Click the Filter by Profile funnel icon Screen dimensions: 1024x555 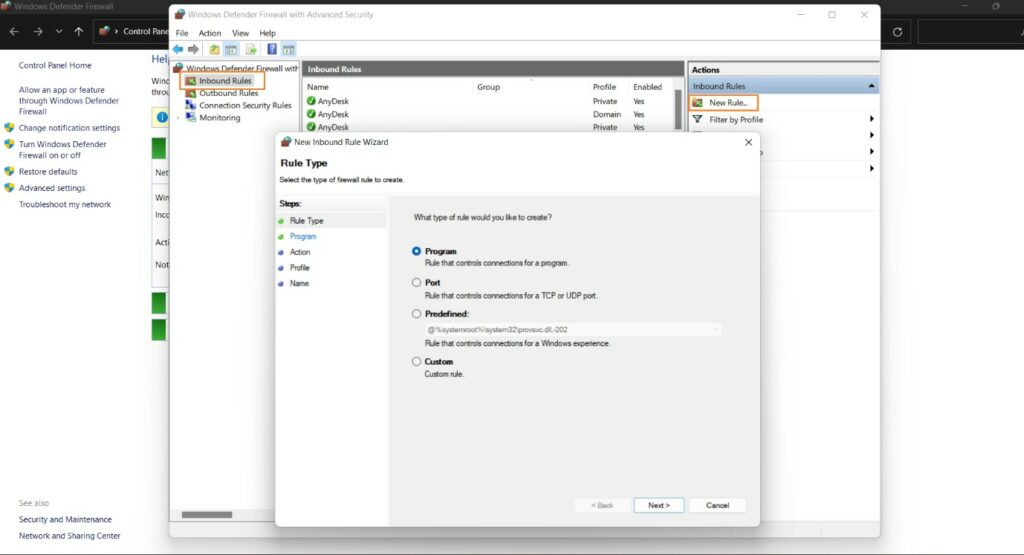click(x=698, y=119)
